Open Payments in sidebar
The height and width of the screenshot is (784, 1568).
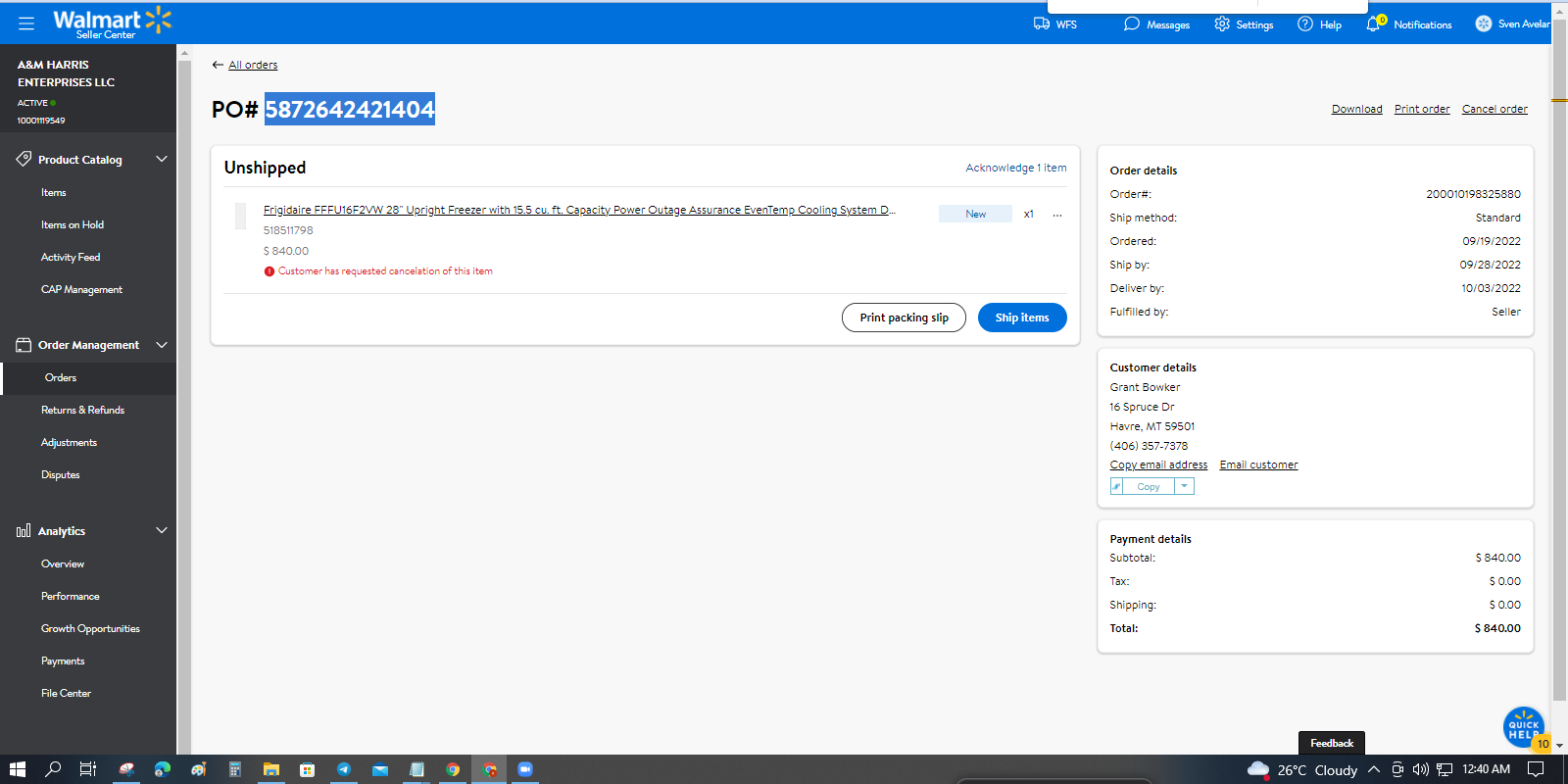(x=63, y=661)
